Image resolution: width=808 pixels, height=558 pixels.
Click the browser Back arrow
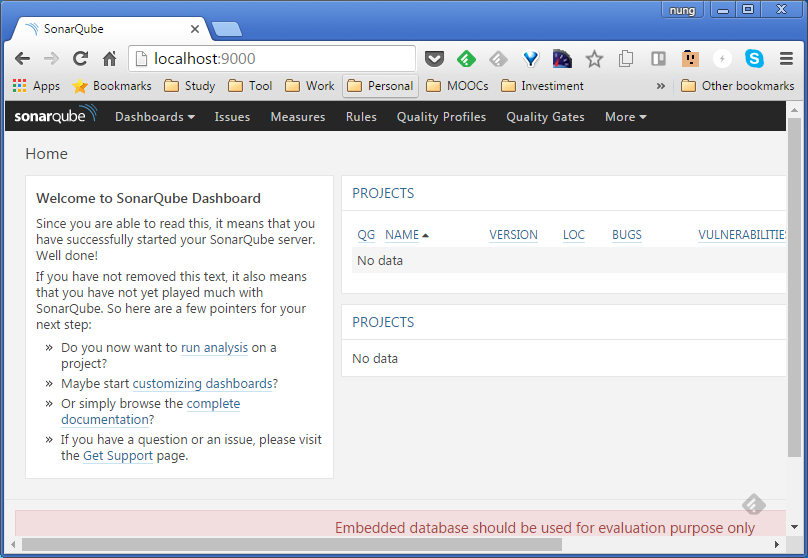click(x=22, y=59)
